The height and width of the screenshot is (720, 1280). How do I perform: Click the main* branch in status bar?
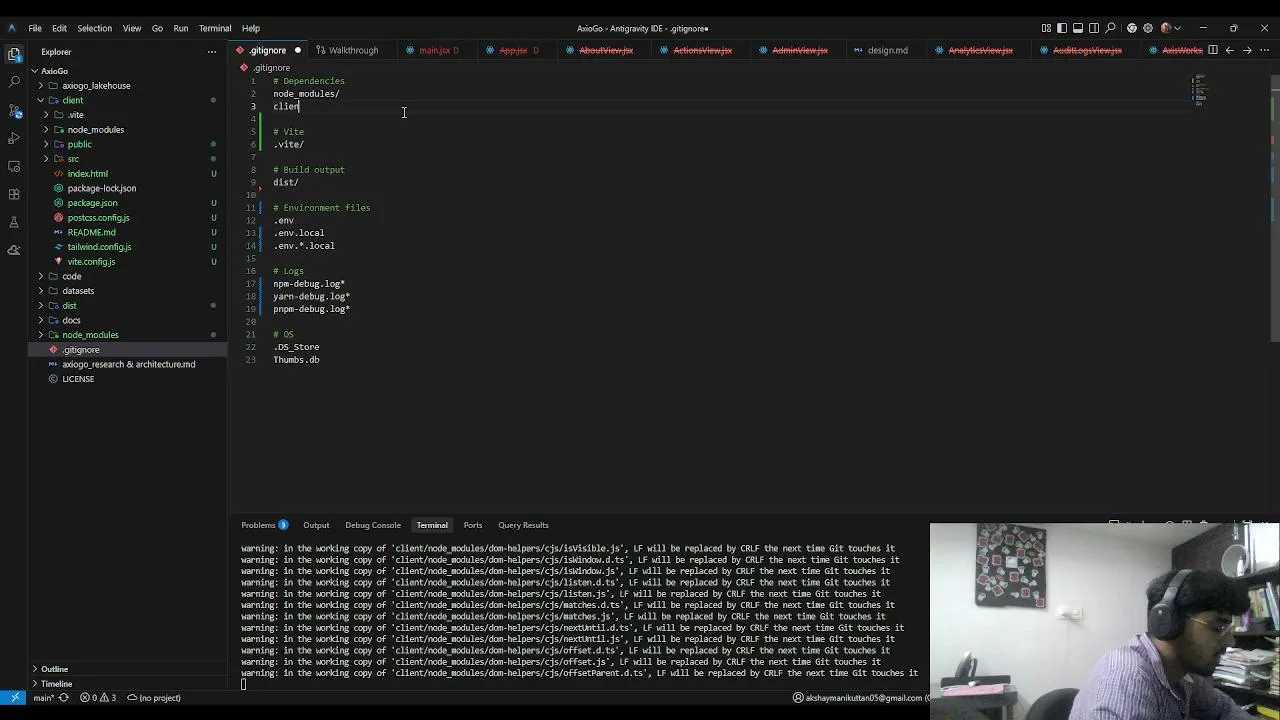43,698
